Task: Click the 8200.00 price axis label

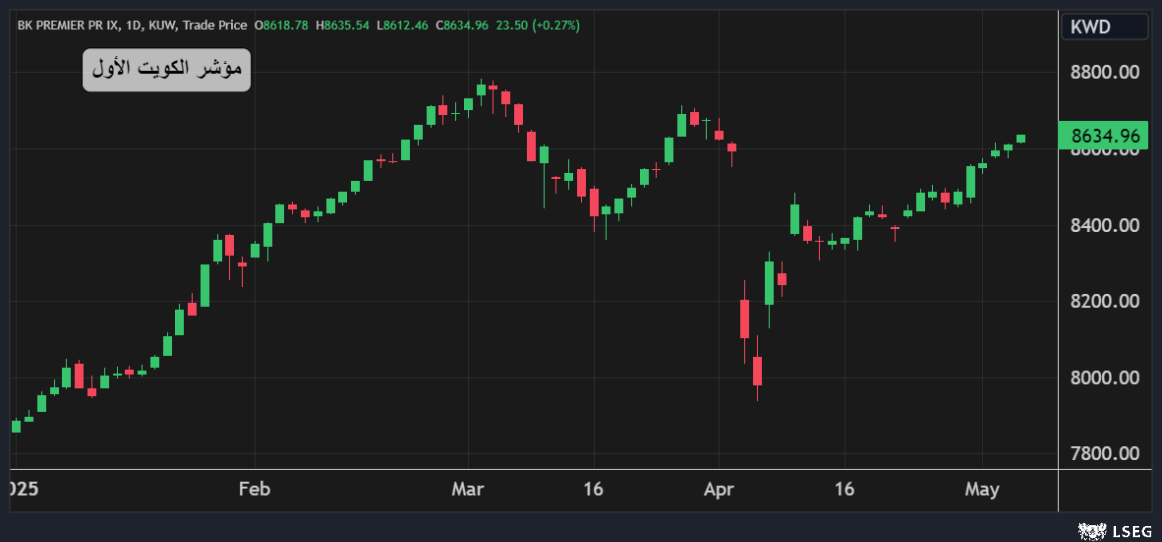Action: (x=1105, y=302)
